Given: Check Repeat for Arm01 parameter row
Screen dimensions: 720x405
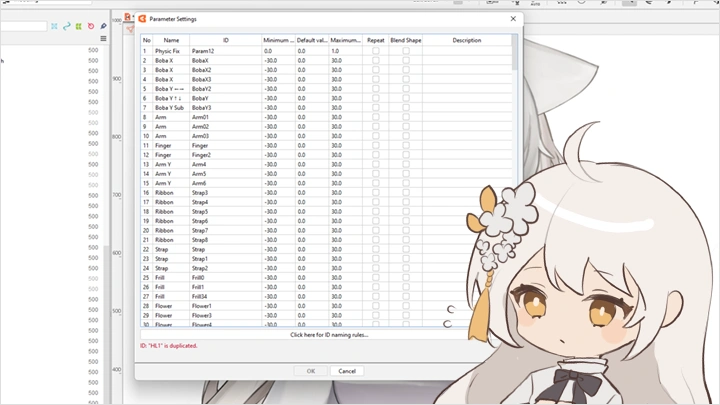Looking at the screenshot, I should pos(376,118).
